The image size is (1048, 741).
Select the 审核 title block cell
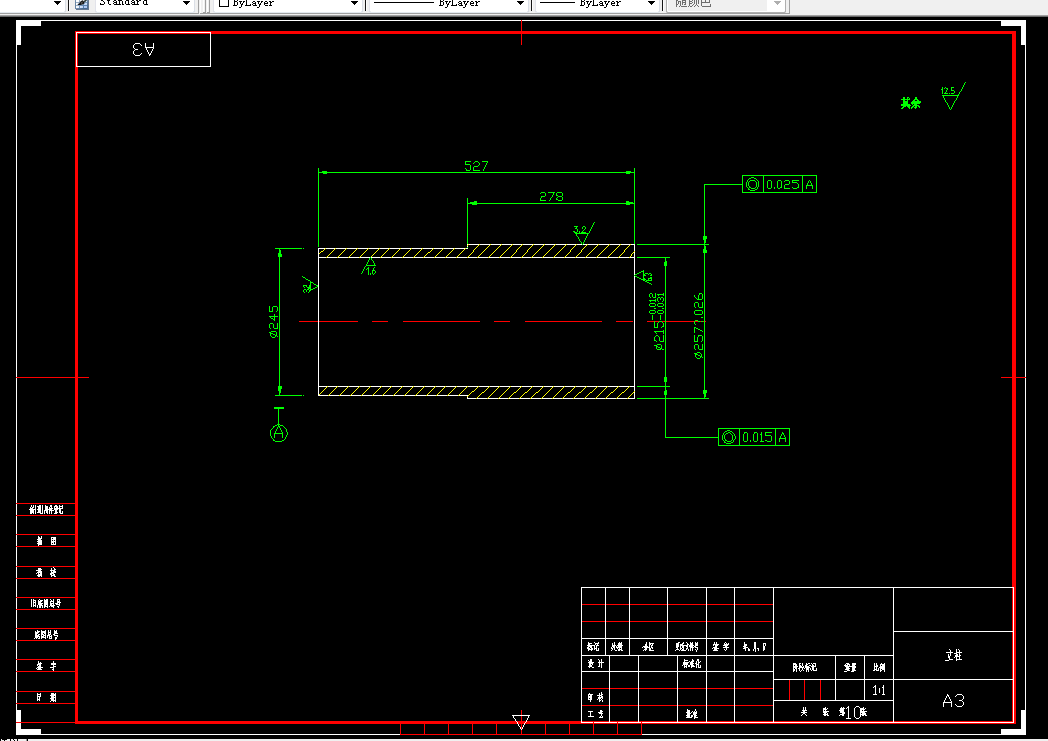click(x=596, y=697)
